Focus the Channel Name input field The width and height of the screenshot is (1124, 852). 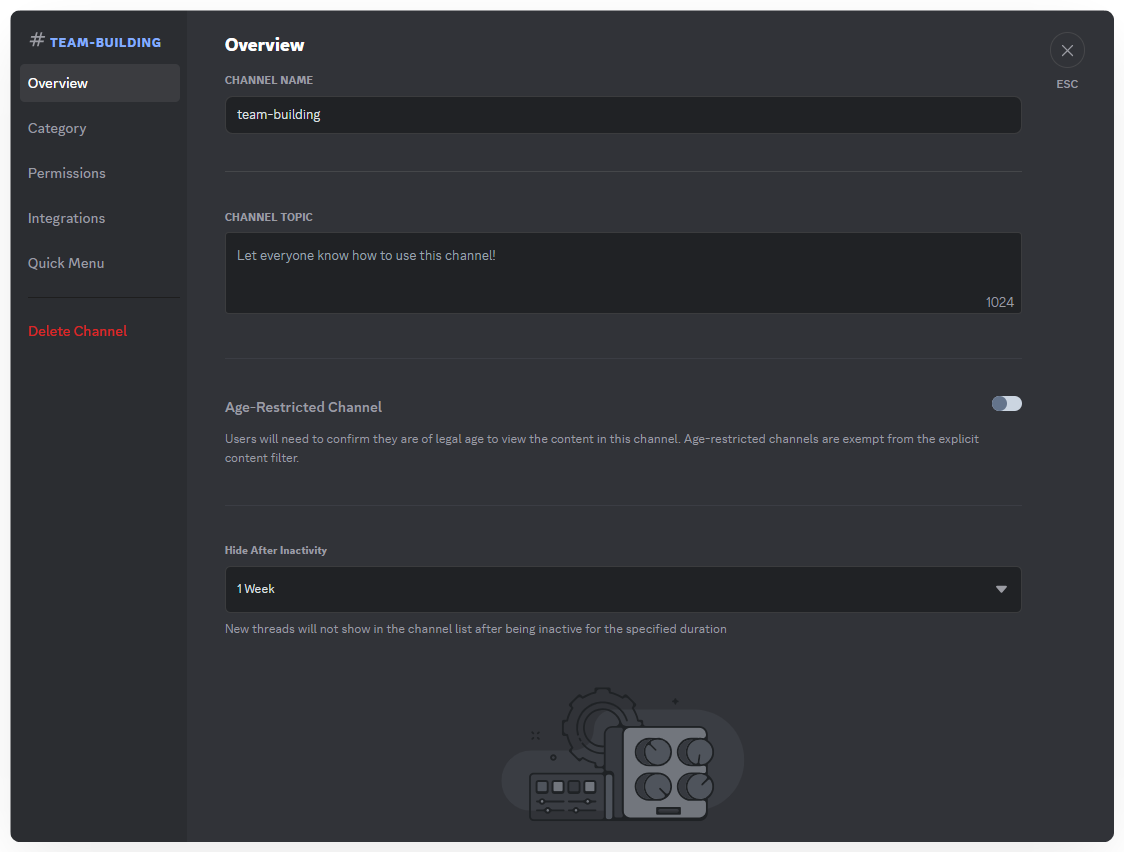[622, 115]
